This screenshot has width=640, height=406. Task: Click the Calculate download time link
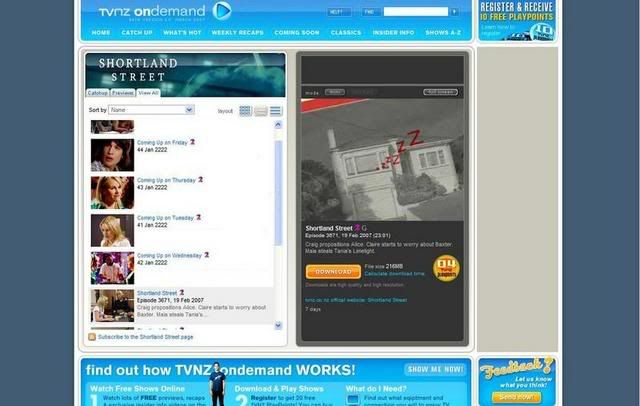tap(394, 274)
